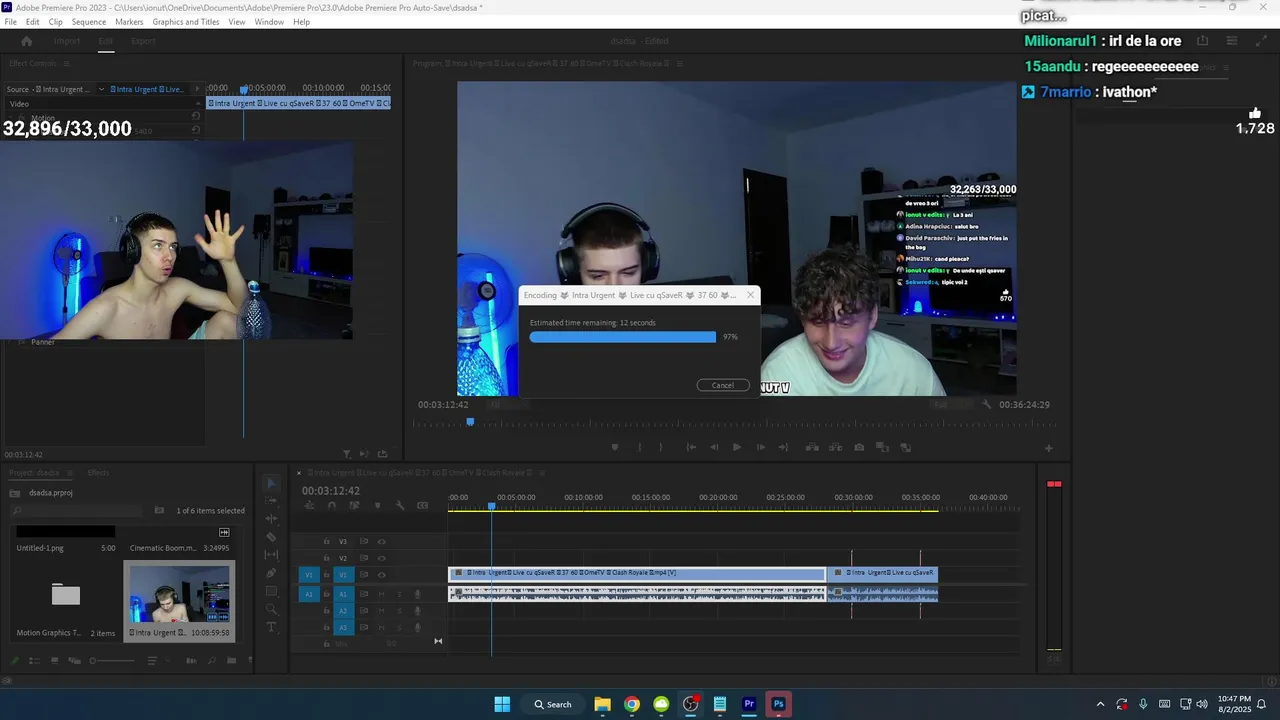Open the Source clip dropdown
Screen dimensions: 1280x720
pyautogui.click(x=101, y=89)
